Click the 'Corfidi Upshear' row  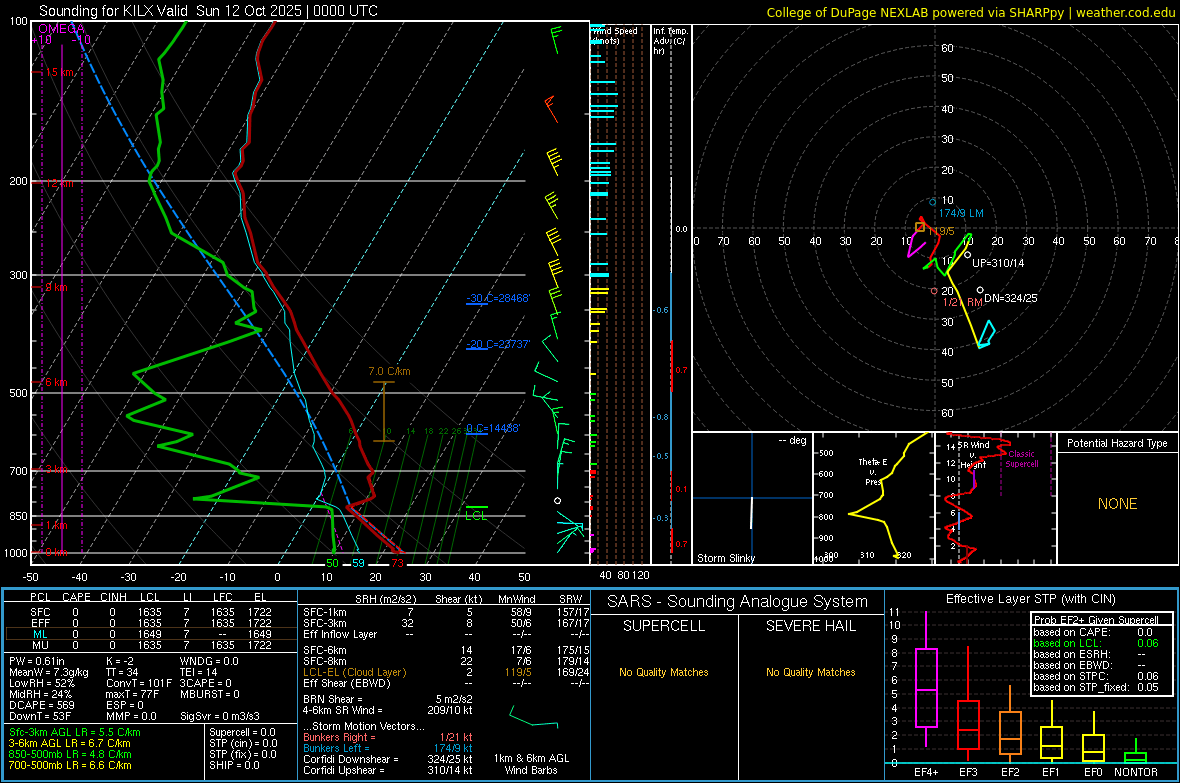[388, 770]
